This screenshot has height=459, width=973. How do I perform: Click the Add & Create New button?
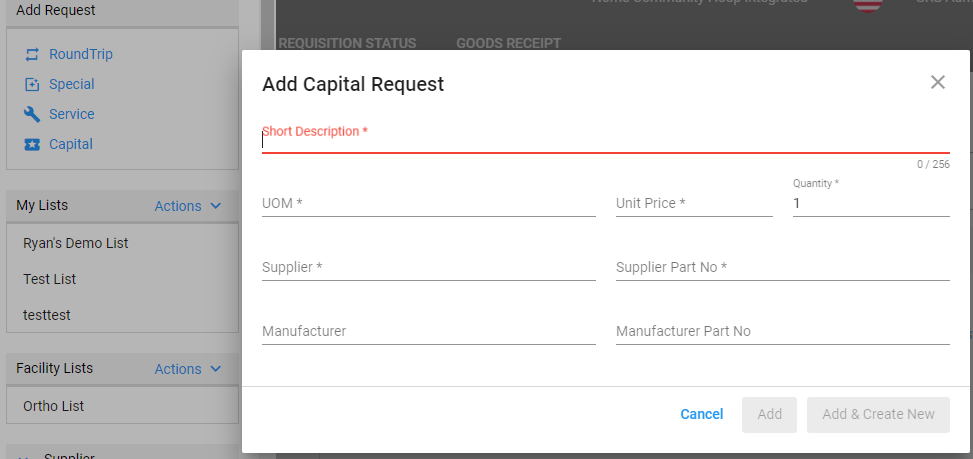[878, 415]
